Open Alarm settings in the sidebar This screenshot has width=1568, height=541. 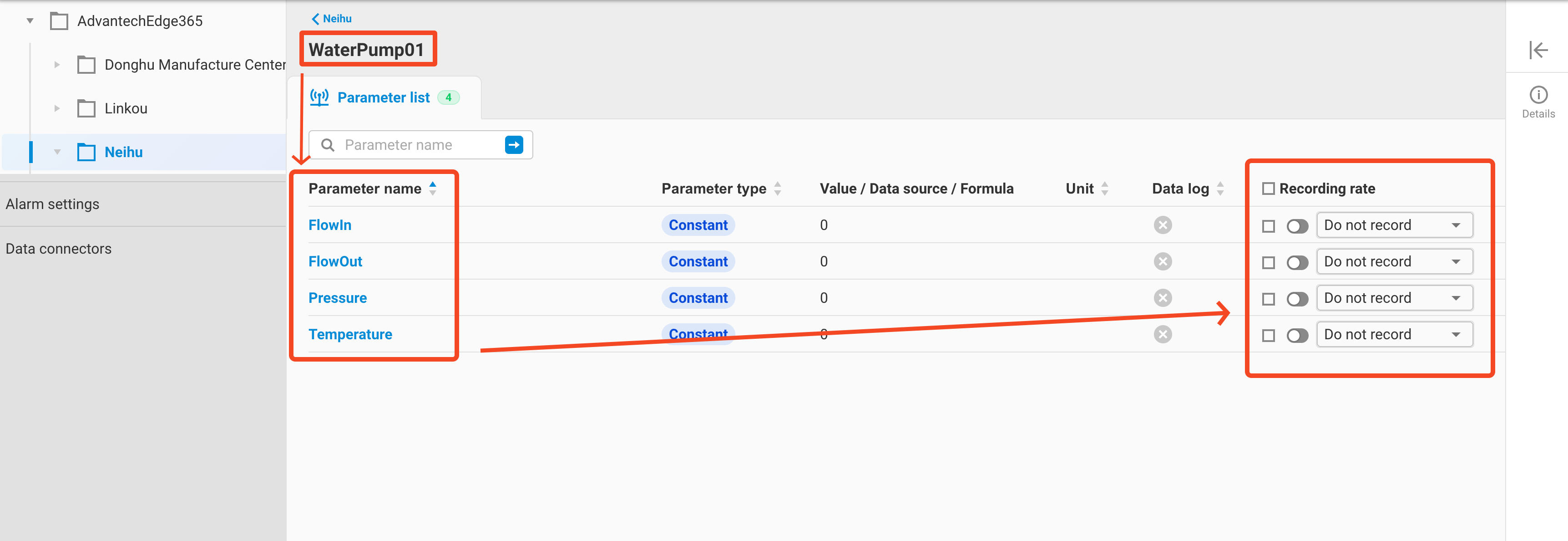(52, 204)
